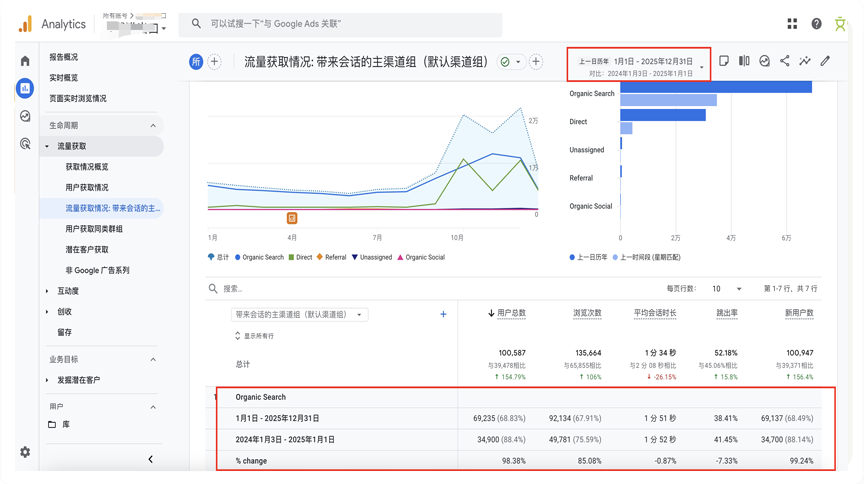Click the share report icon

click(785, 62)
